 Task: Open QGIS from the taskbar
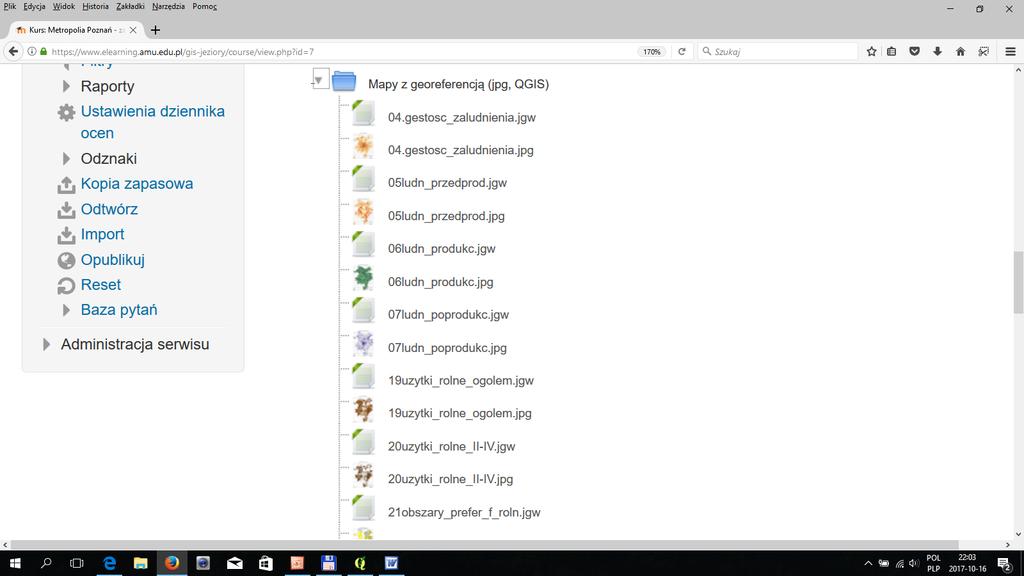point(360,563)
